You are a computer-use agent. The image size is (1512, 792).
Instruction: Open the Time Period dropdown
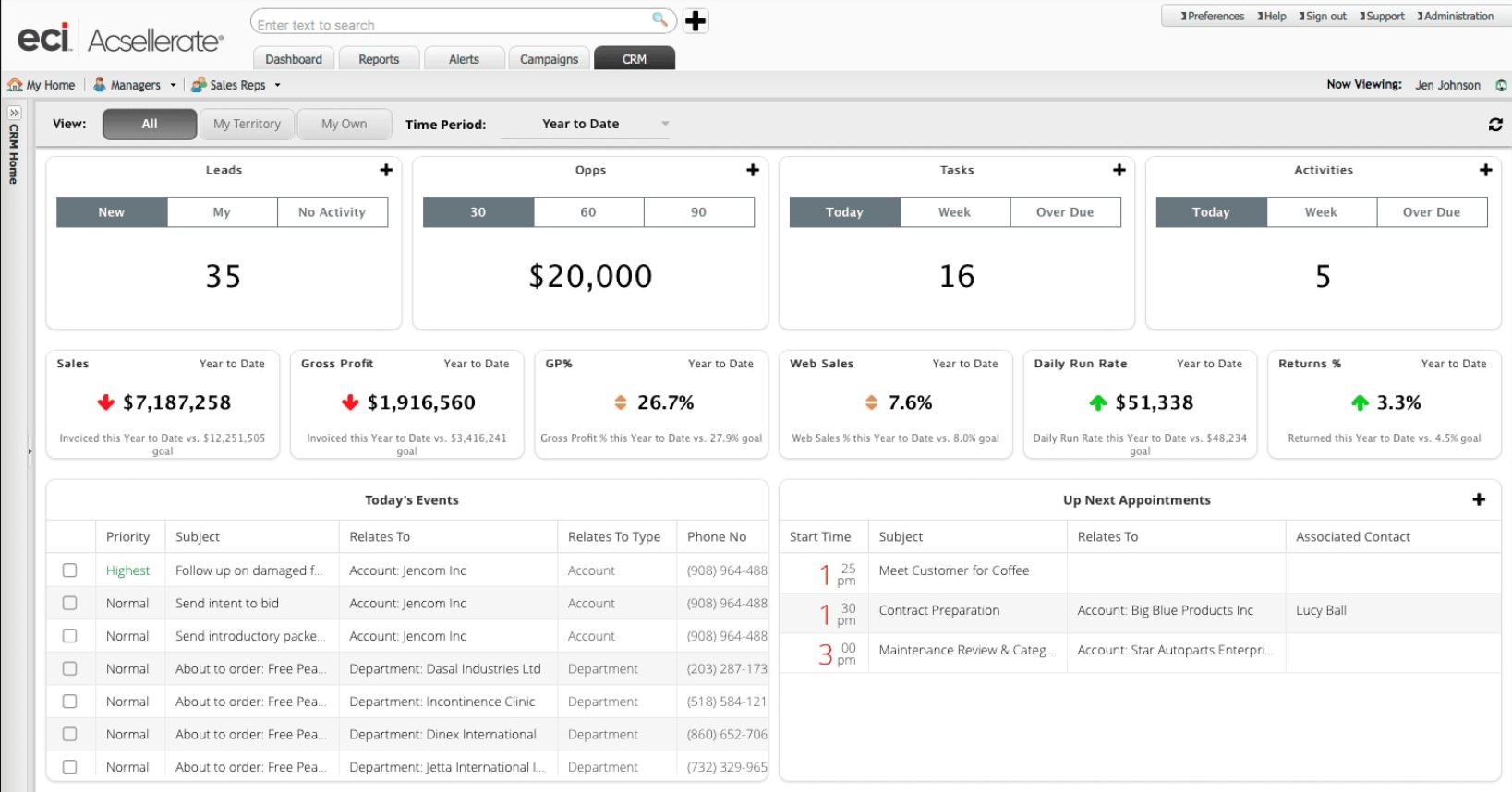point(585,124)
